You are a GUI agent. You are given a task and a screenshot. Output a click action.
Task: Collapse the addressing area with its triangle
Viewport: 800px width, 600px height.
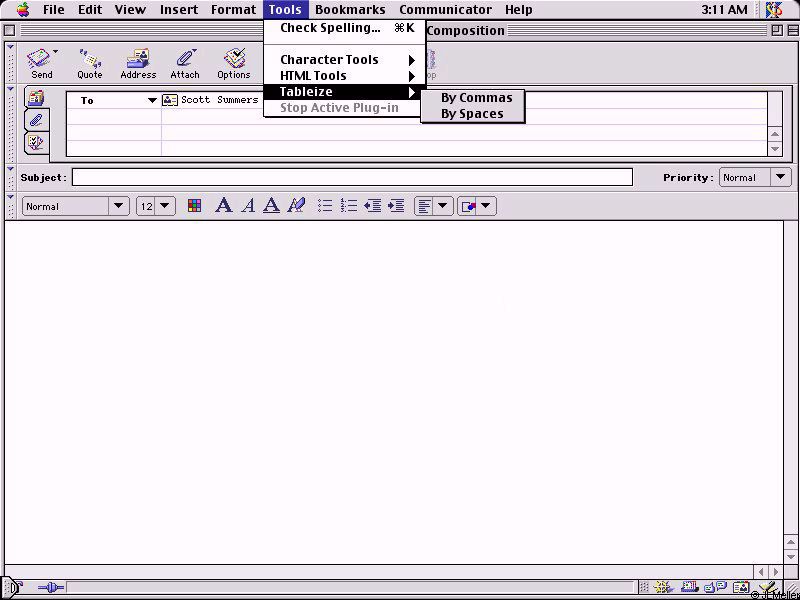tap(10, 89)
